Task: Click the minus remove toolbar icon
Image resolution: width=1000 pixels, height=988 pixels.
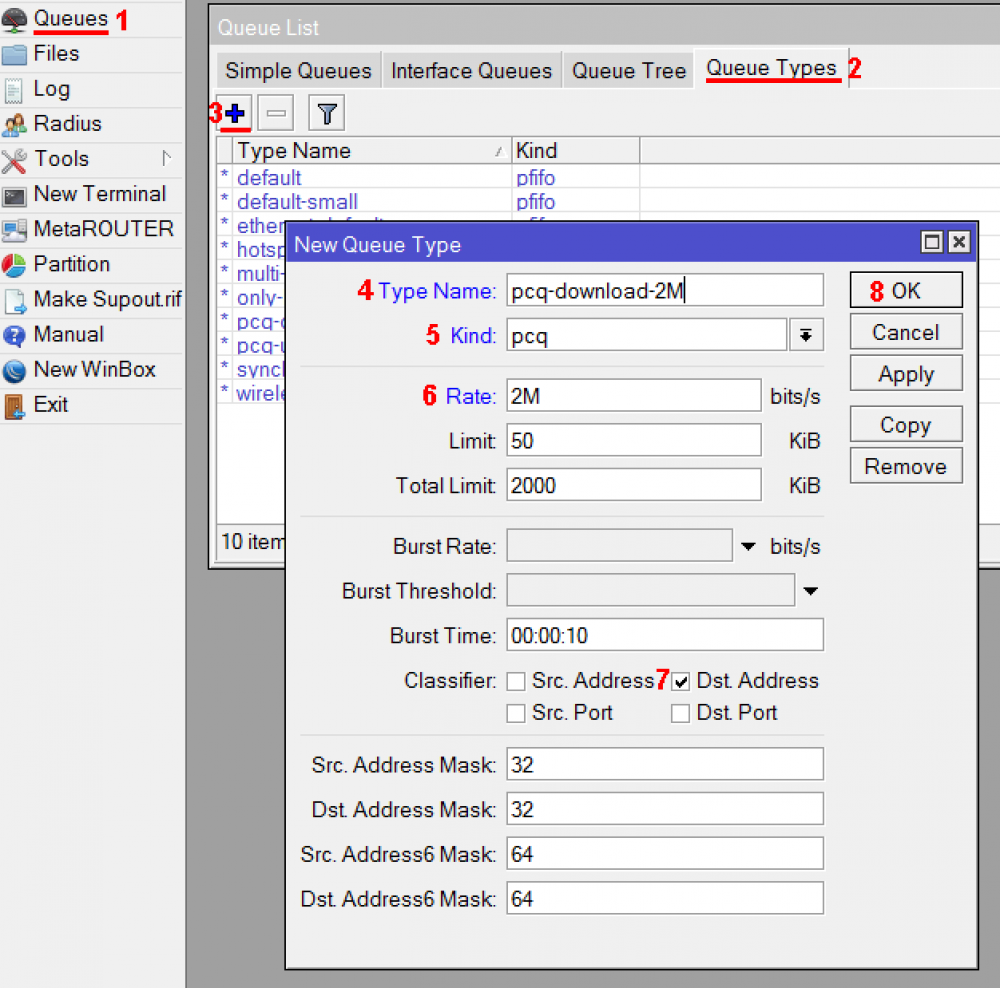Action: 276,114
